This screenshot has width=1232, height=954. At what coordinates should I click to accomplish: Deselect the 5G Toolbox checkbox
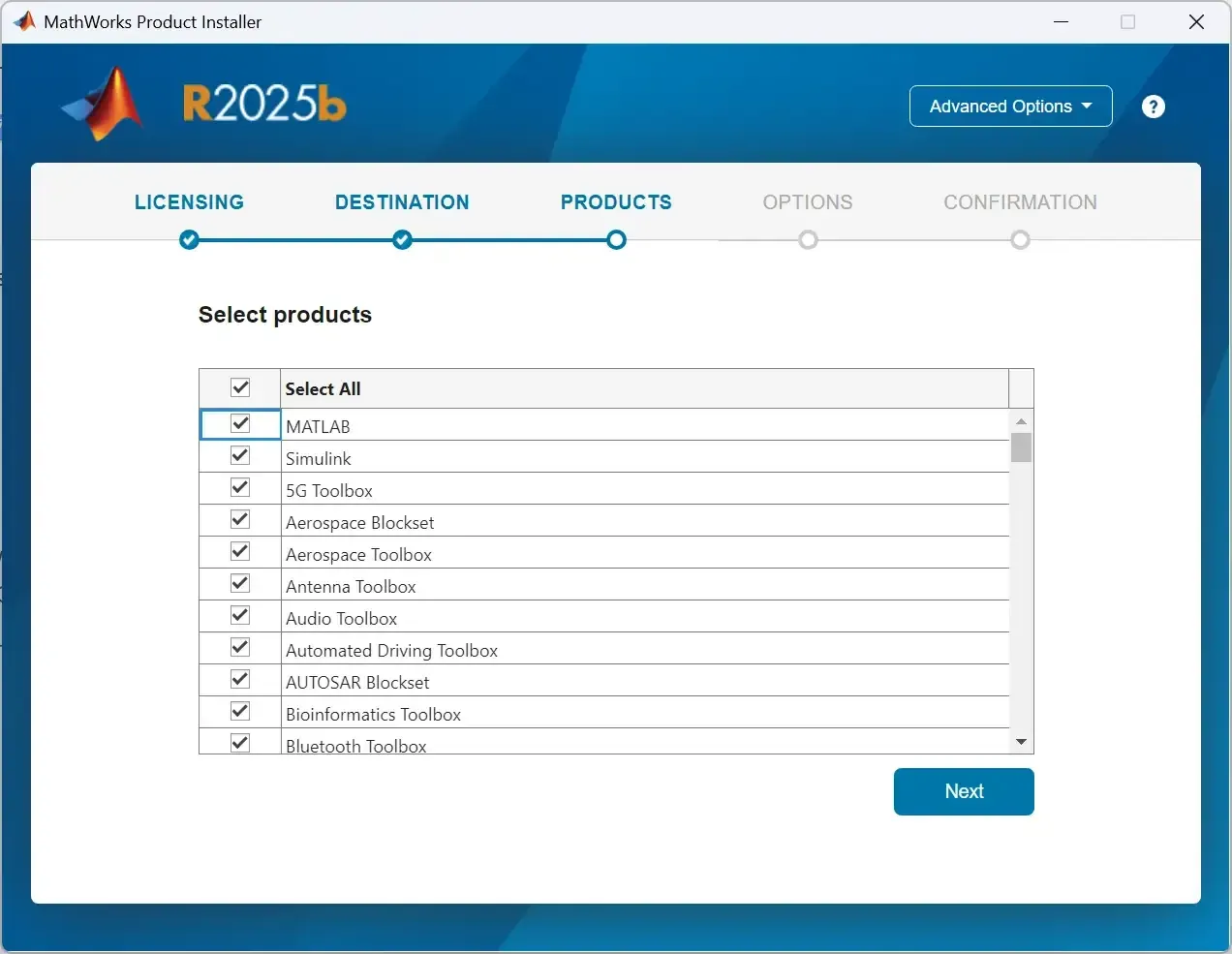[x=240, y=487]
